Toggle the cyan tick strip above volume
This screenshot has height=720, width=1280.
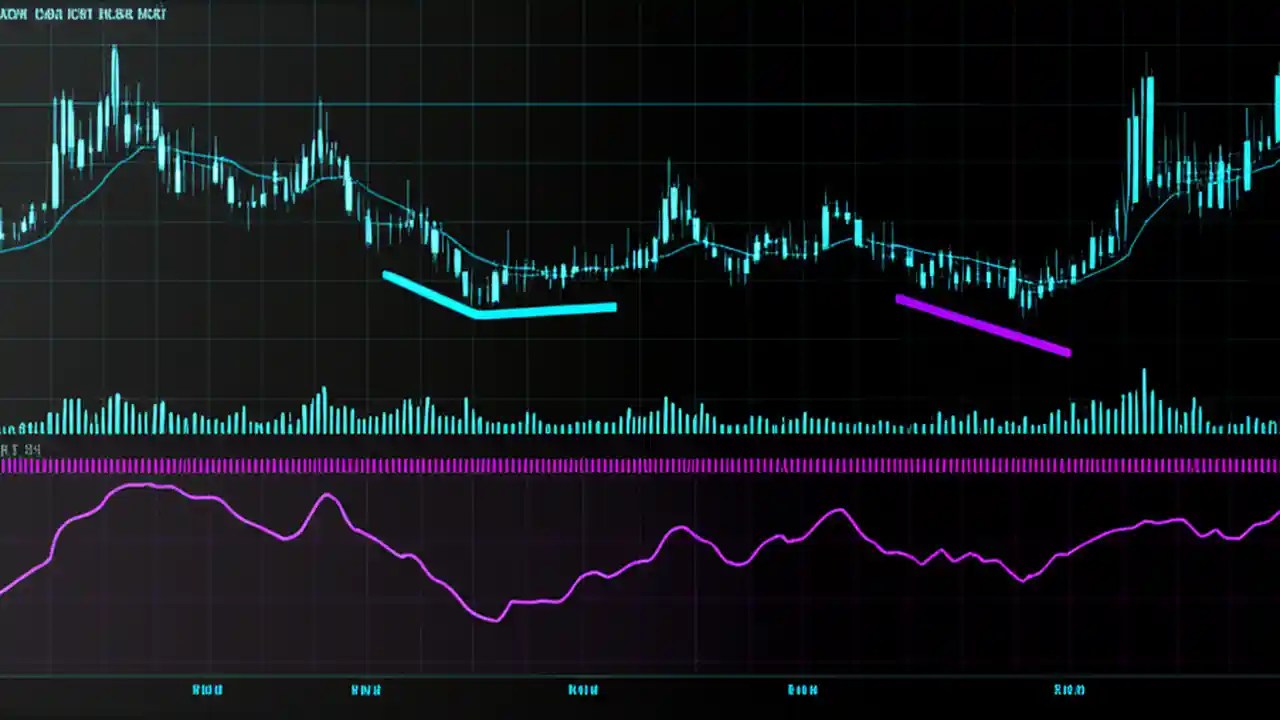(x=640, y=432)
